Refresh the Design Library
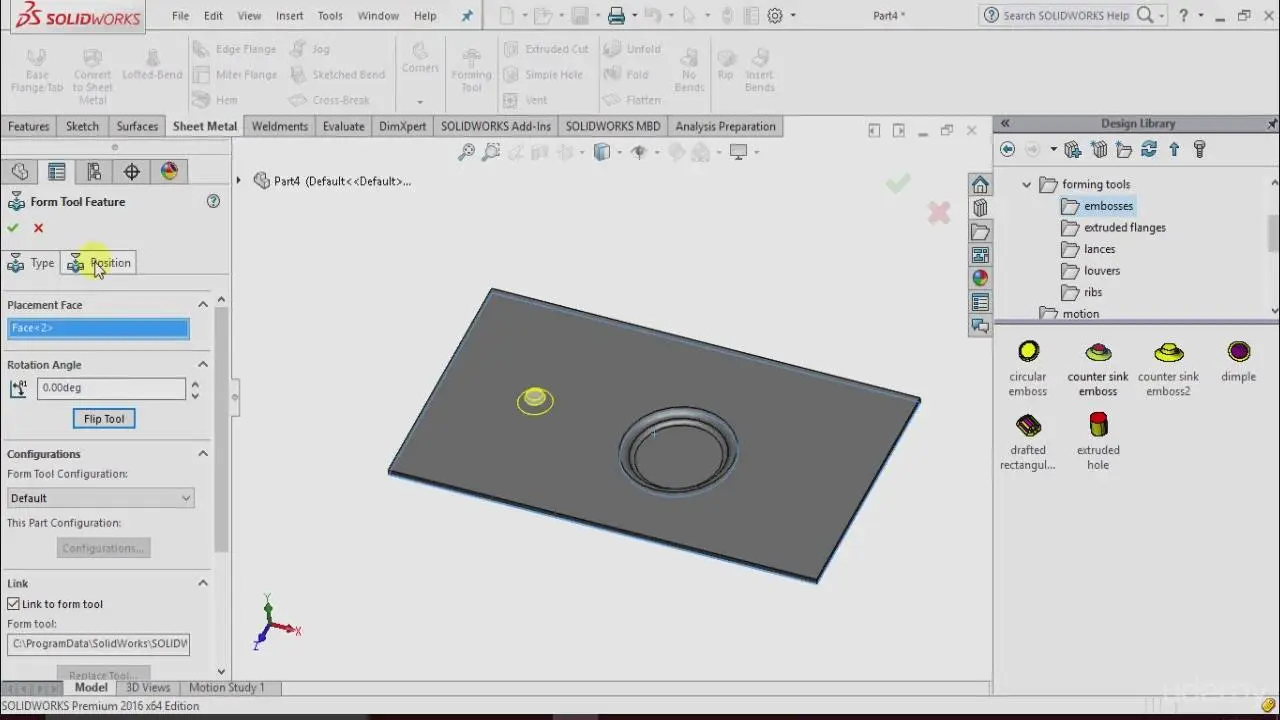Image resolution: width=1280 pixels, height=720 pixels. click(1149, 149)
